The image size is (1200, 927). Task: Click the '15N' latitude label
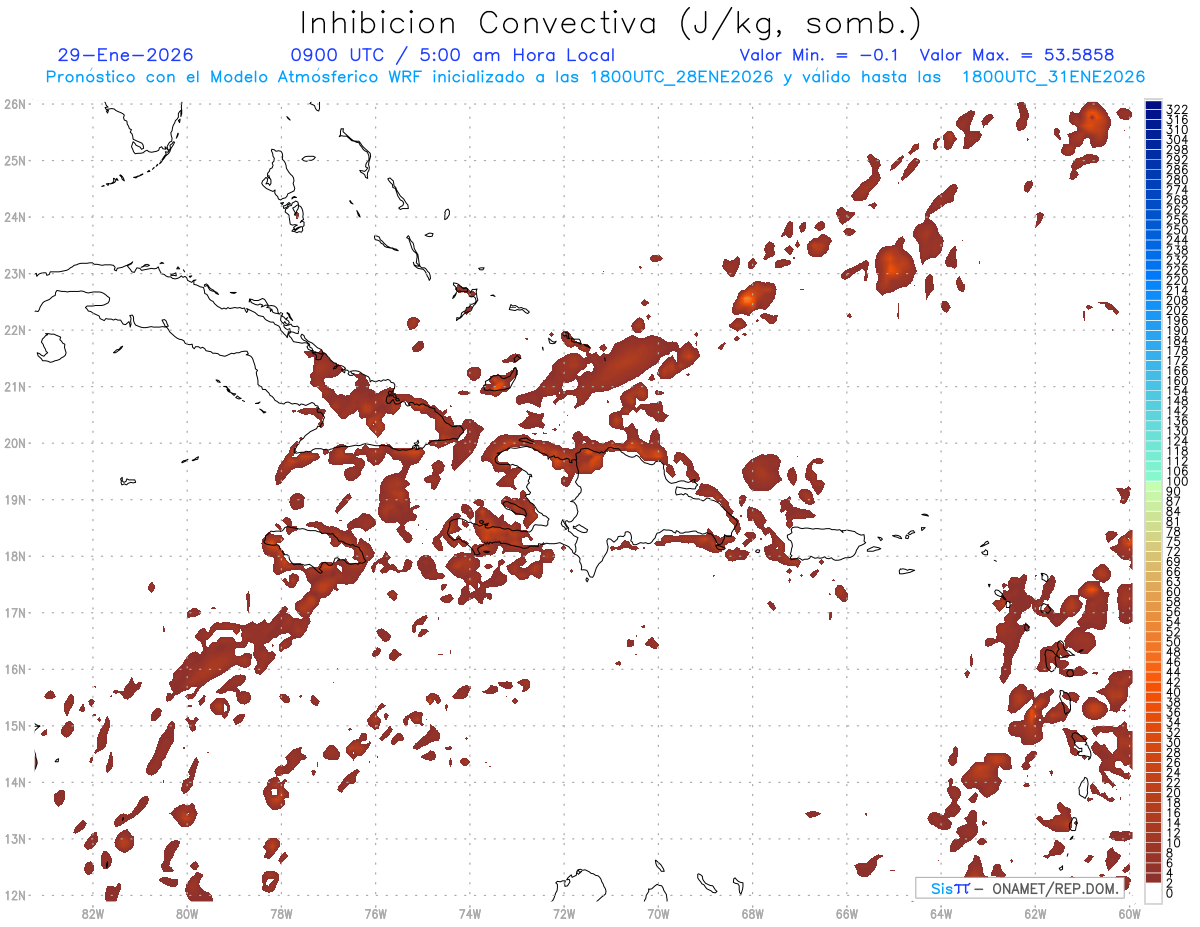[x=14, y=725]
